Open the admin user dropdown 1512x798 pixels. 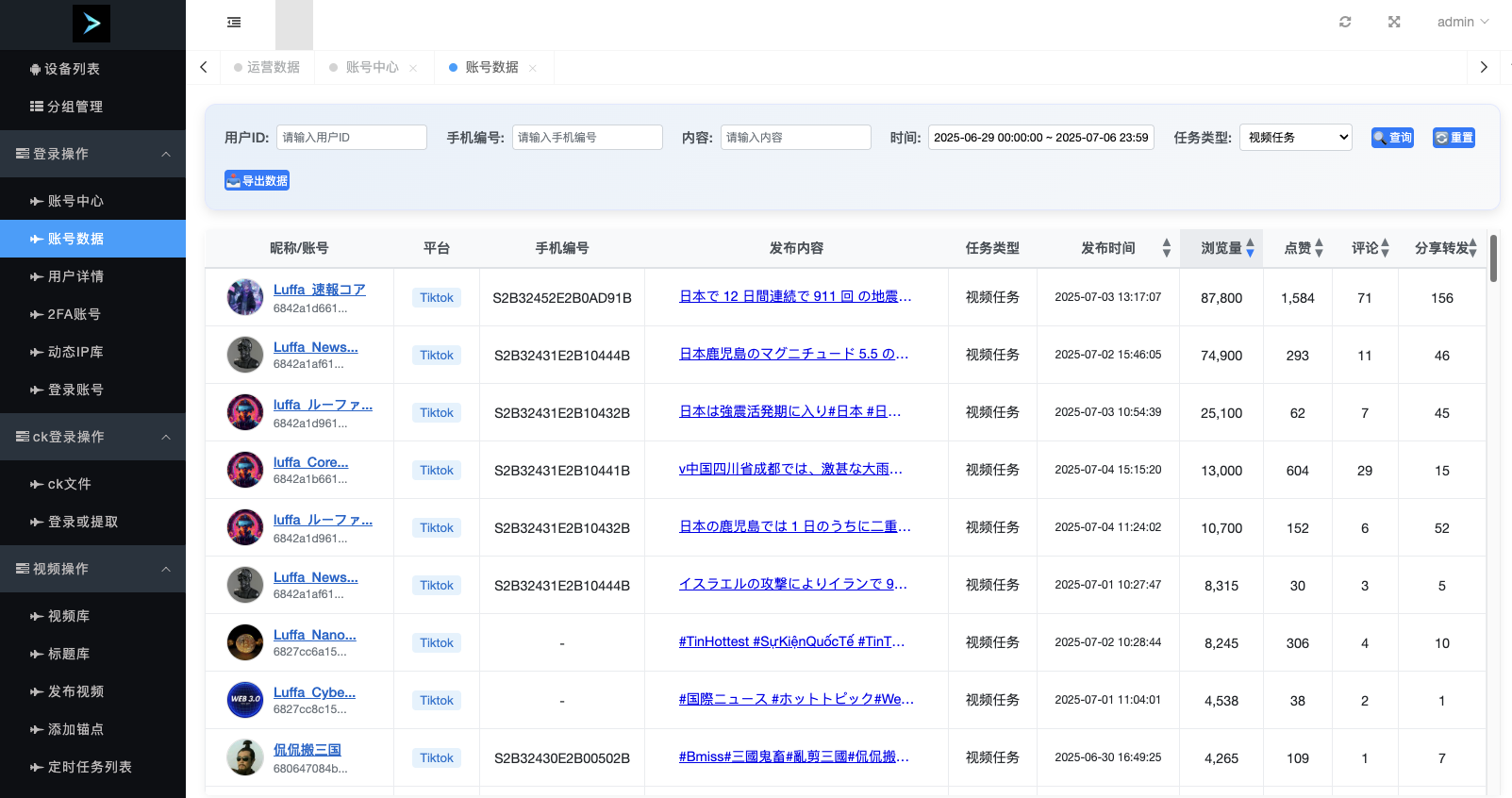[x=1462, y=22]
